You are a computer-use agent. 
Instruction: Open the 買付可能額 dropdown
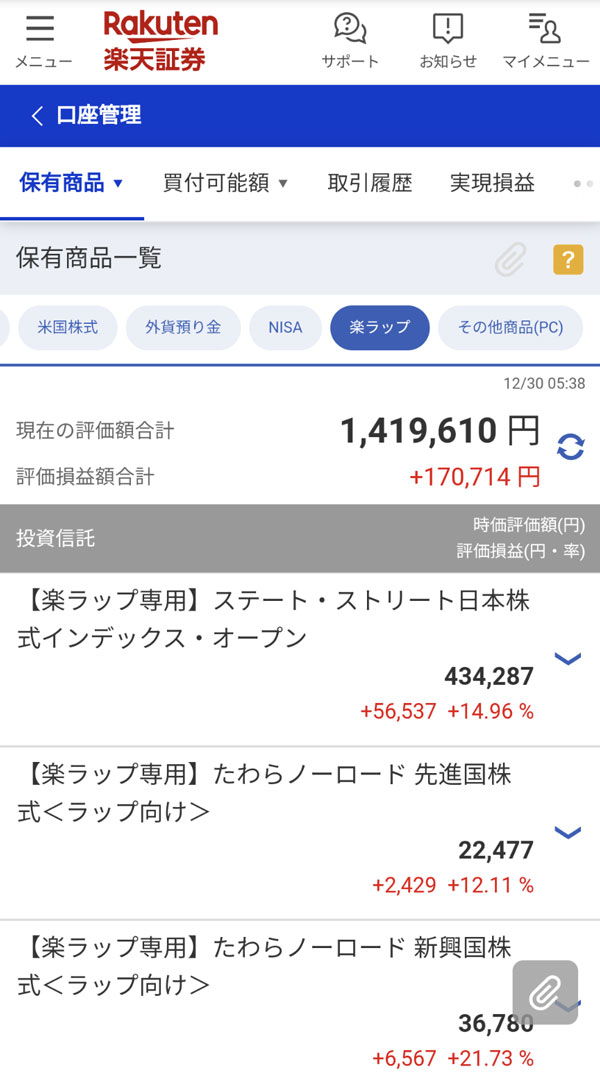[225, 183]
